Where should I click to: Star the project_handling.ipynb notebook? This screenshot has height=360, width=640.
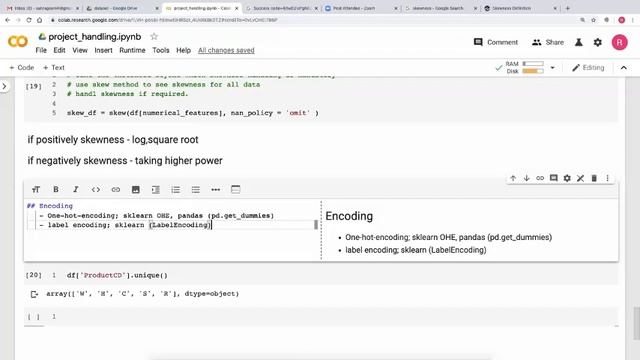click(154, 37)
